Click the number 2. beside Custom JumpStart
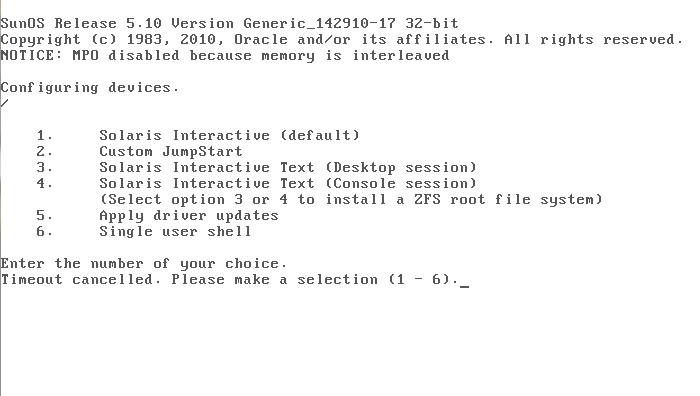This screenshot has height=396, width=700. pos(45,151)
